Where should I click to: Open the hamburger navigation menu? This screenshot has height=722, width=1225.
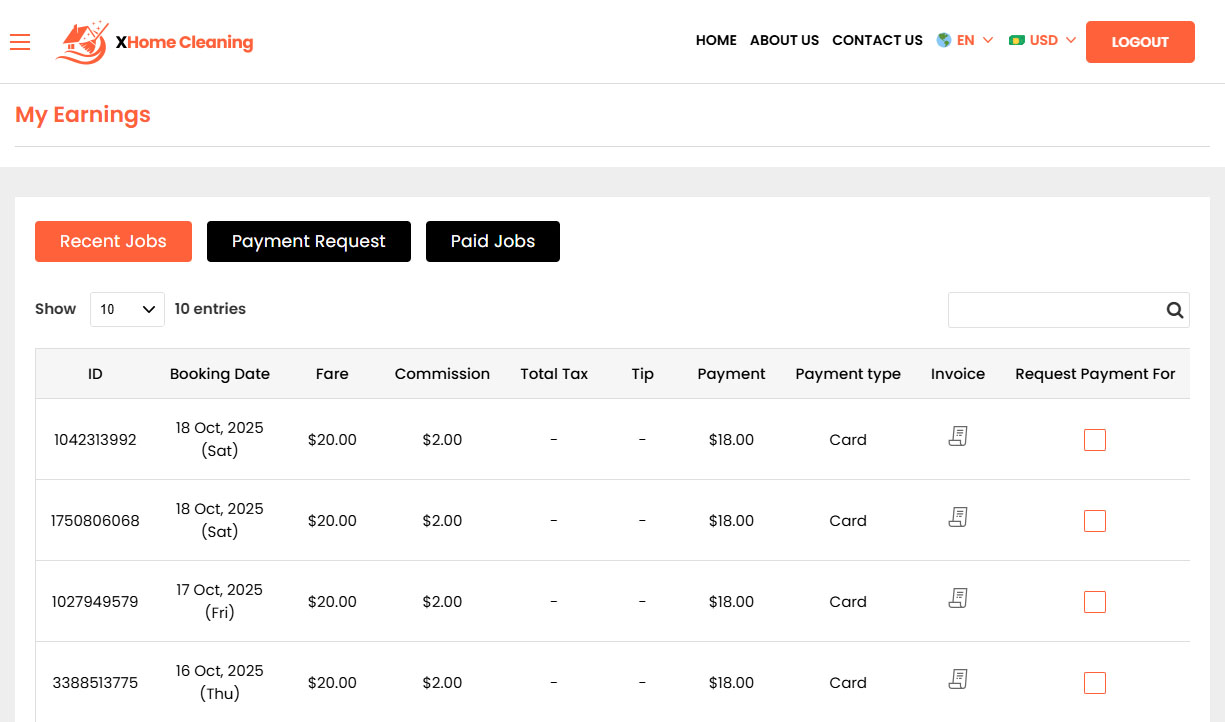(20, 42)
